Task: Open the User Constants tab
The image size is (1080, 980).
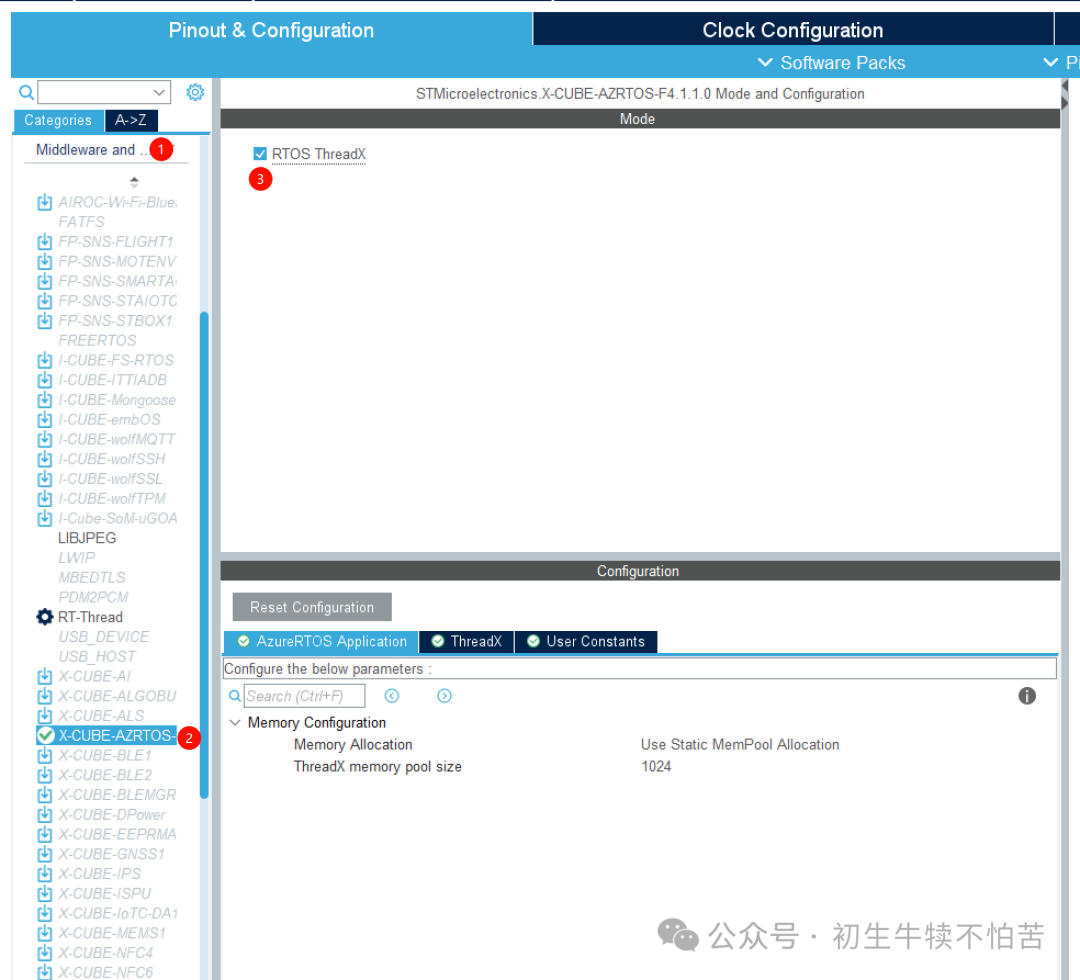Action: tap(586, 641)
